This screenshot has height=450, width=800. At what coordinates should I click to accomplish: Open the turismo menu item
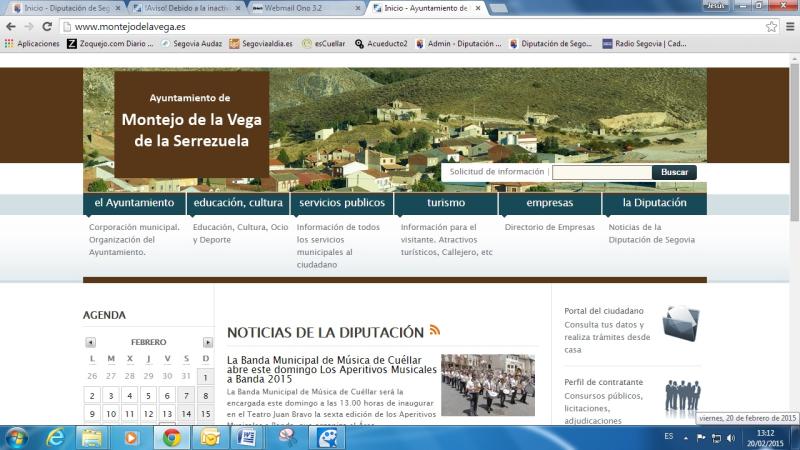click(x=445, y=203)
